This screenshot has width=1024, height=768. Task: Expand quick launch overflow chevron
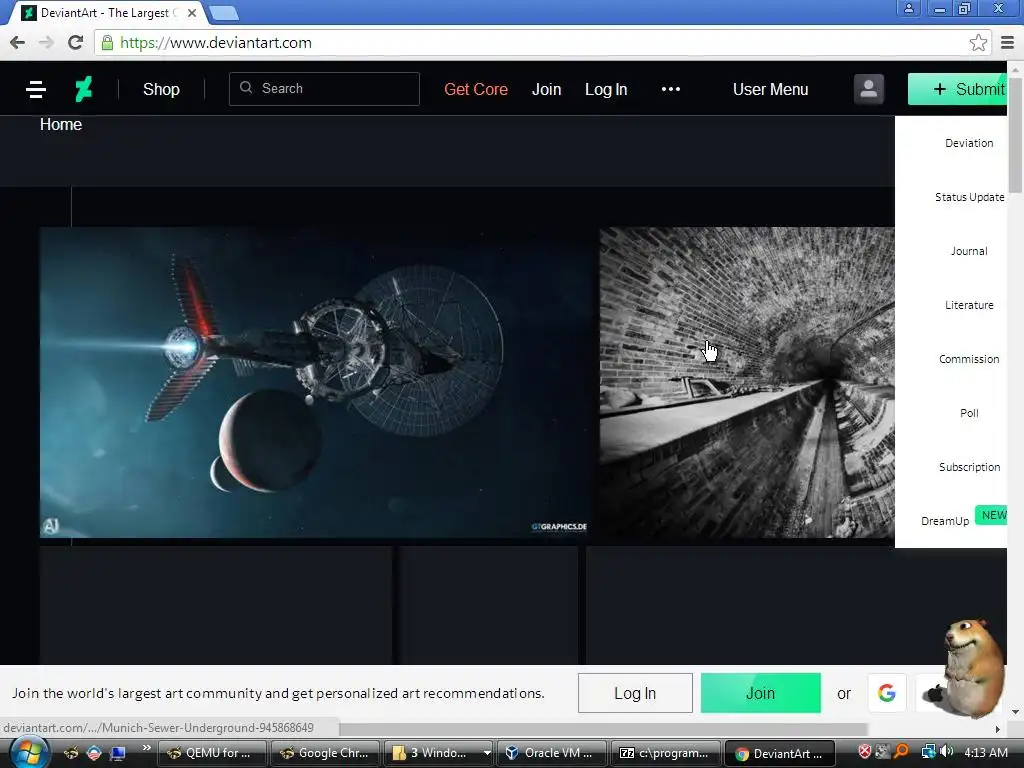pos(146,748)
